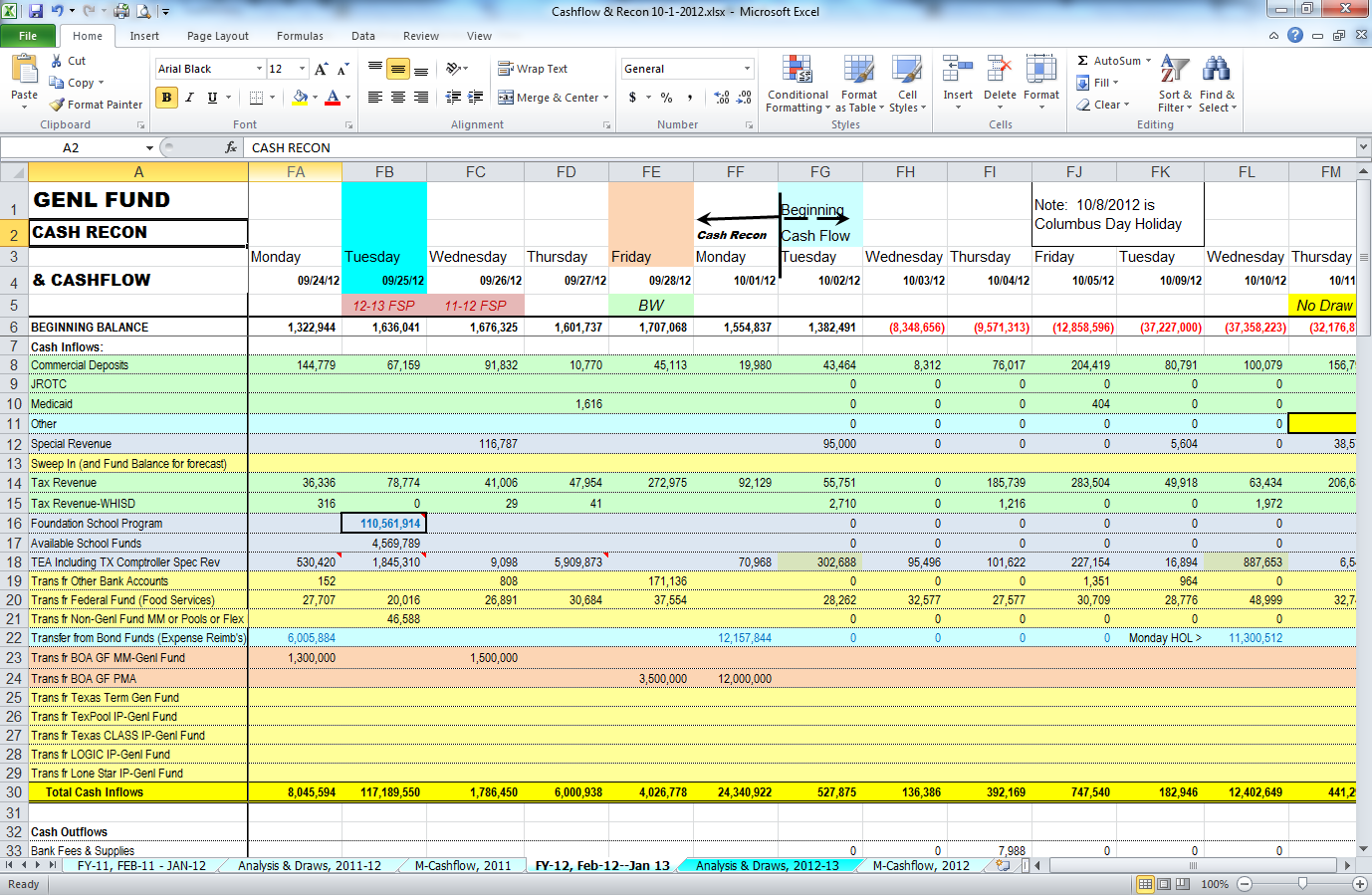
Task: Click the AutoSum button
Action: [1108, 61]
